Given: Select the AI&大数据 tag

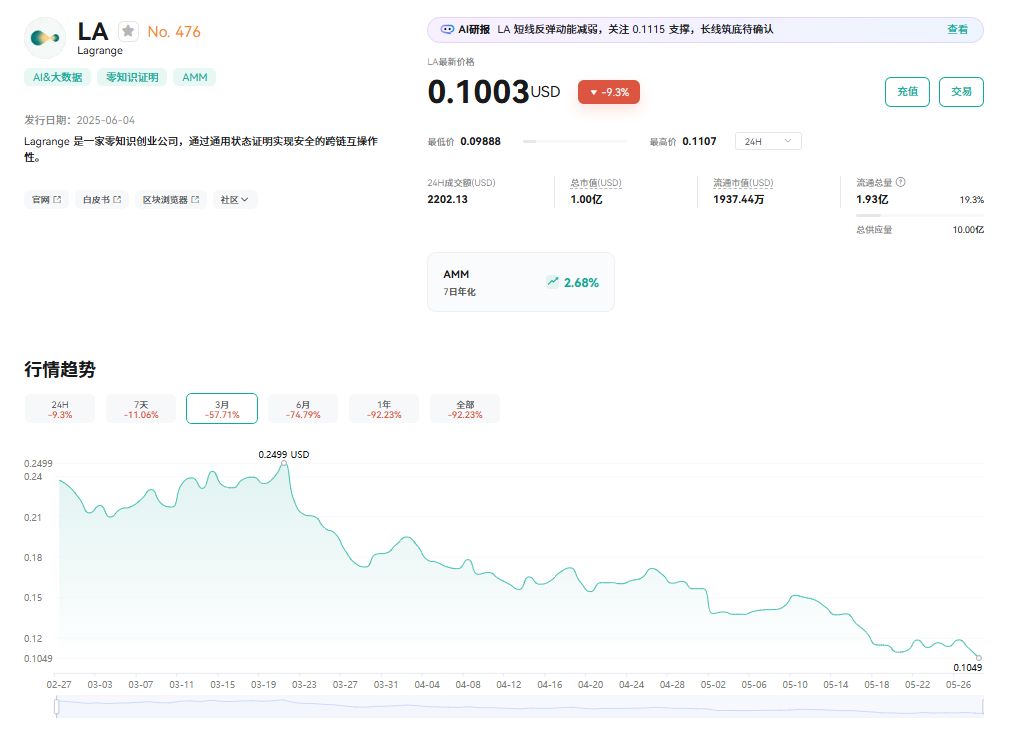Looking at the screenshot, I should [x=57, y=77].
